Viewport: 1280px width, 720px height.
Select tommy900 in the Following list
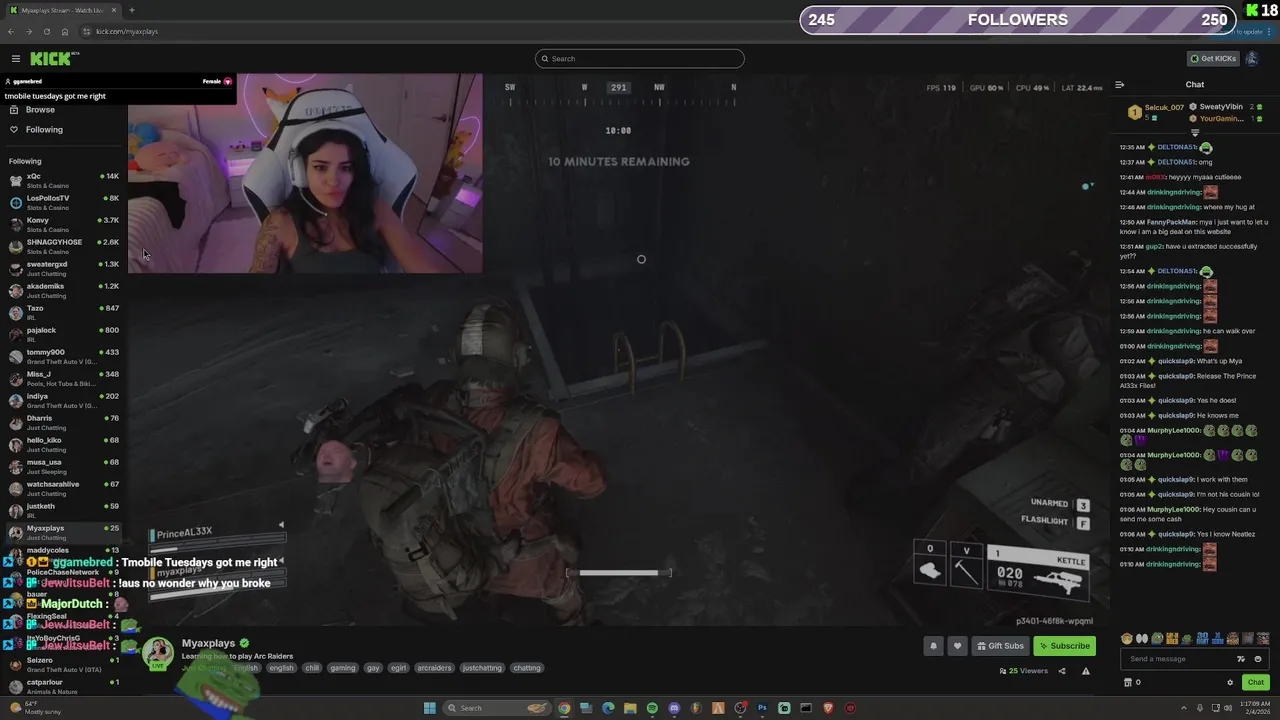(64, 357)
